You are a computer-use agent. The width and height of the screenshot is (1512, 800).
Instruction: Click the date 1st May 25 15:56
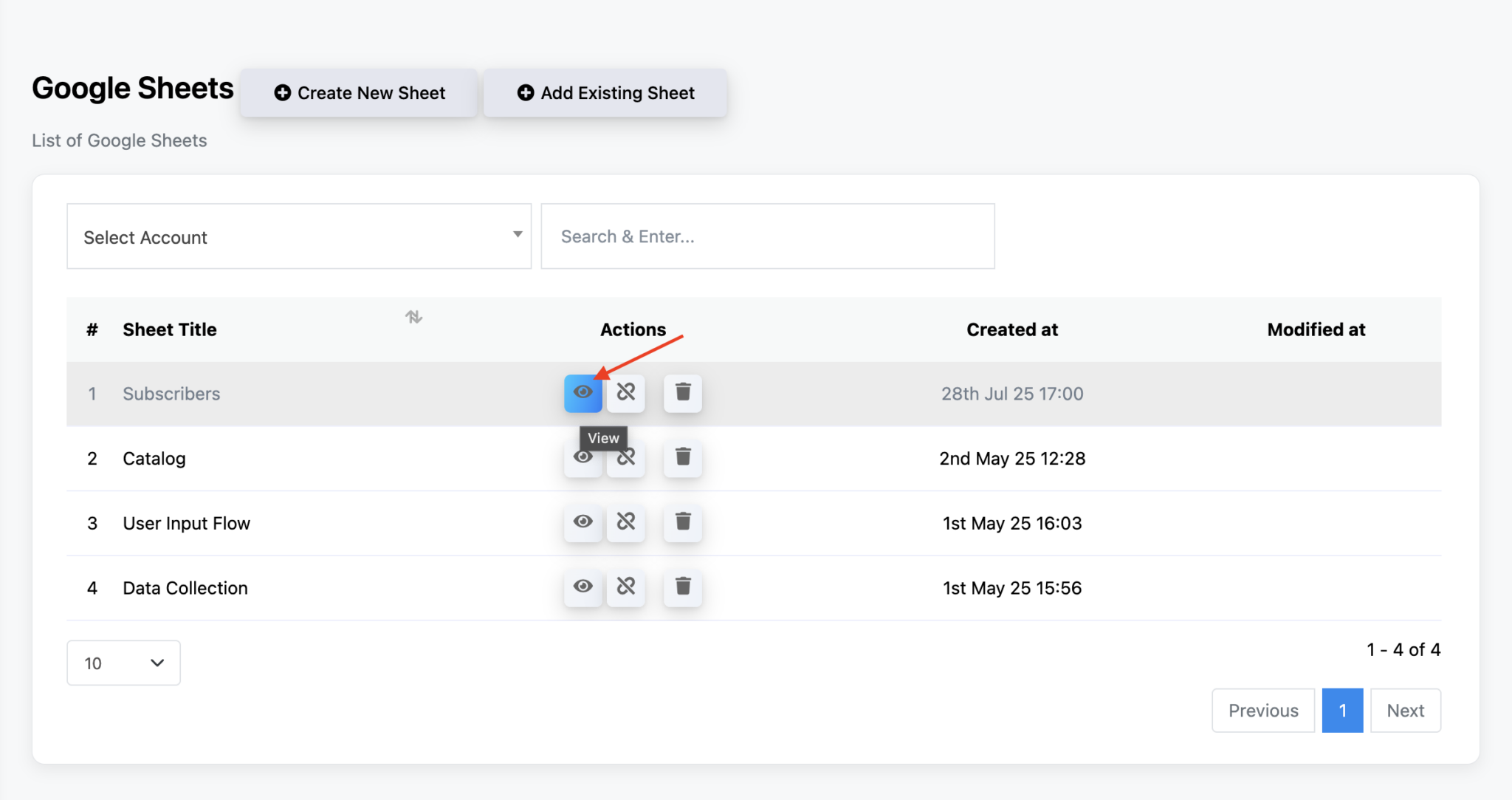pyautogui.click(x=1012, y=588)
